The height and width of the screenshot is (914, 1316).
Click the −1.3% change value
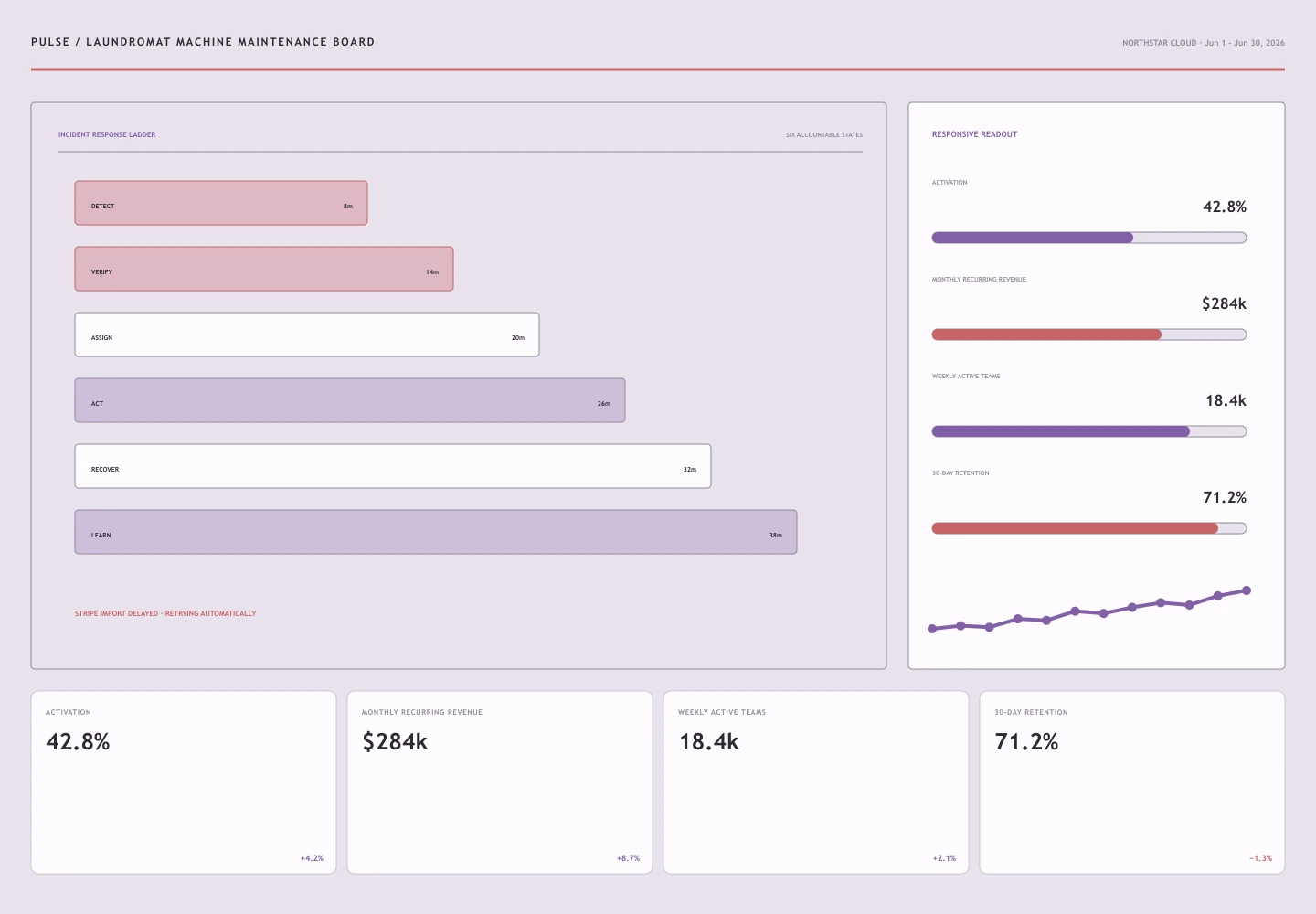pos(1260,858)
